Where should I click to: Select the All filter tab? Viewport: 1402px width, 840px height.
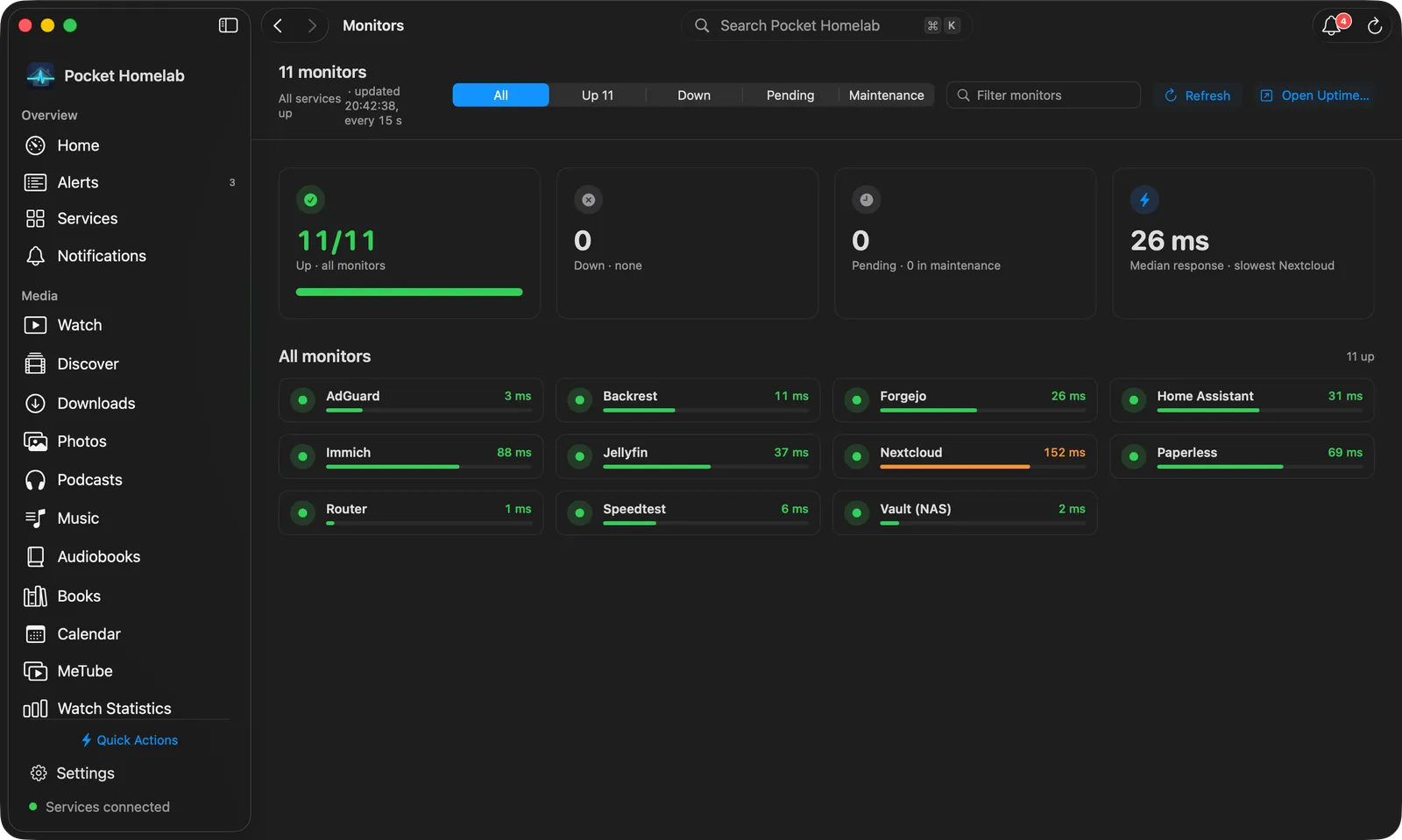(x=500, y=95)
